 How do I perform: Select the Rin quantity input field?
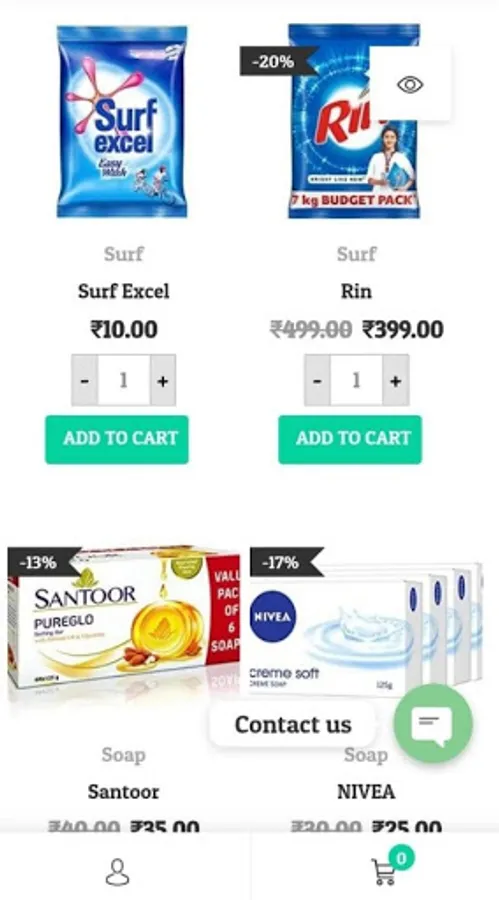coord(357,381)
